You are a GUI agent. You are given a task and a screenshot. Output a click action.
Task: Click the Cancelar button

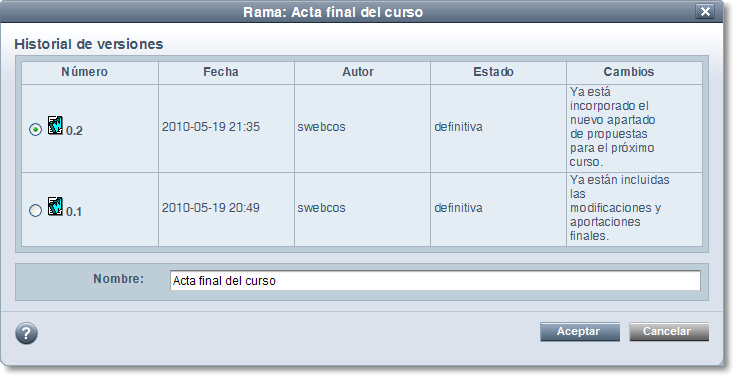pyautogui.click(x=669, y=332)
